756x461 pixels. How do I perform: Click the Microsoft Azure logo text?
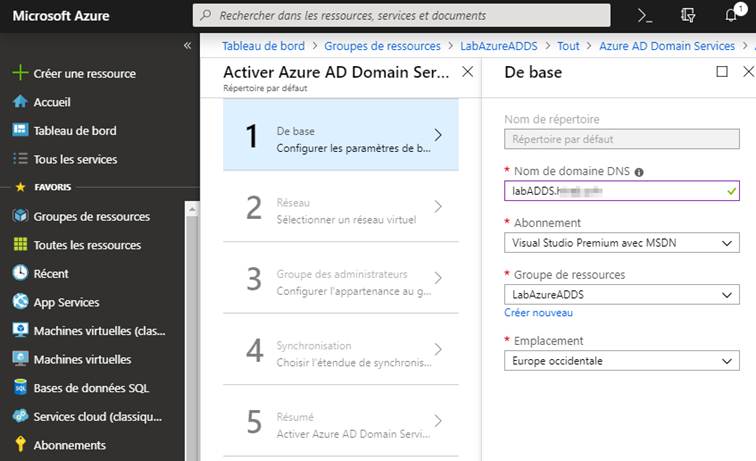[61, 15]
